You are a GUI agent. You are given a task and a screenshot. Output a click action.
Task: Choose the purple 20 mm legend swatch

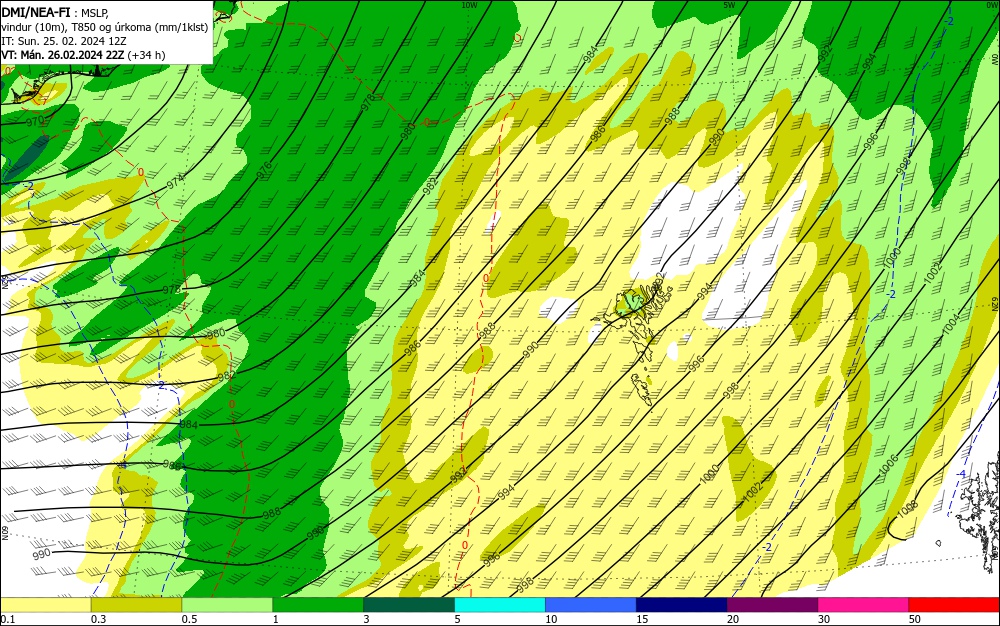tap(772, 605)
